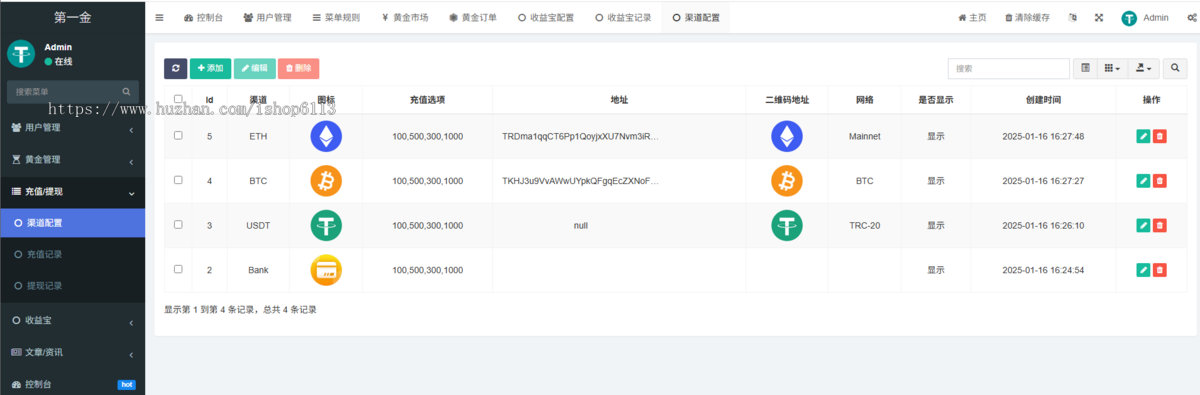Viewport: 1200px width, 395px height.
Task: Expand 收益宝 sidebar menu
Action: point(72,321)
